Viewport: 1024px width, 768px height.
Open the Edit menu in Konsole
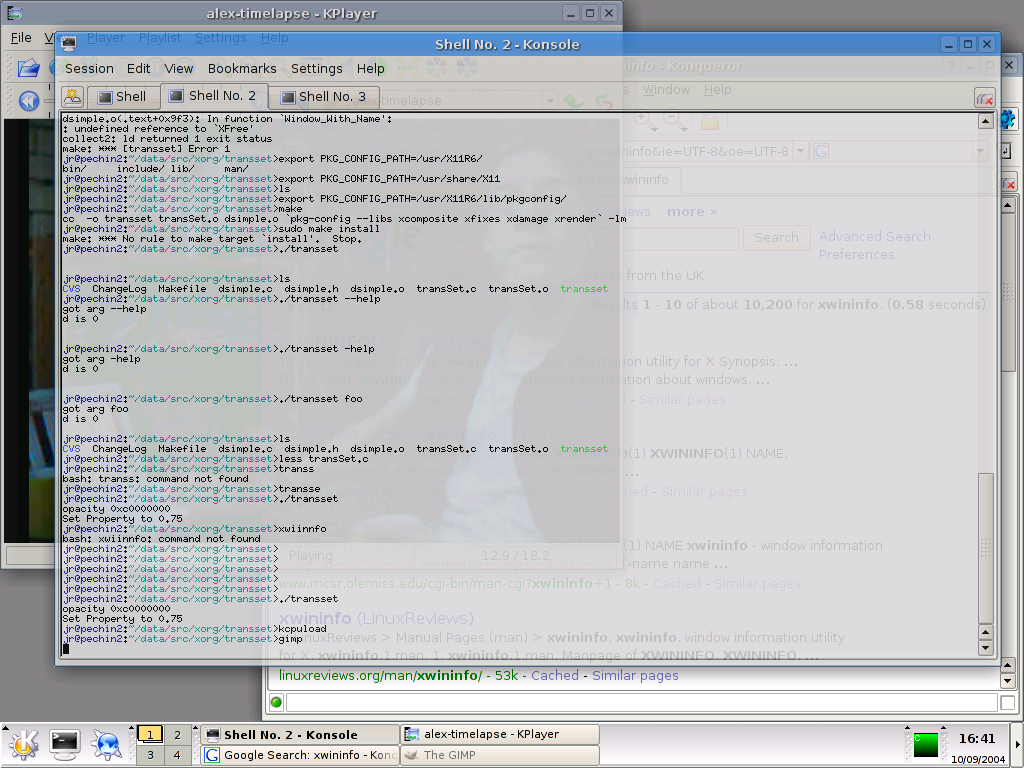(x=138, y=69)
